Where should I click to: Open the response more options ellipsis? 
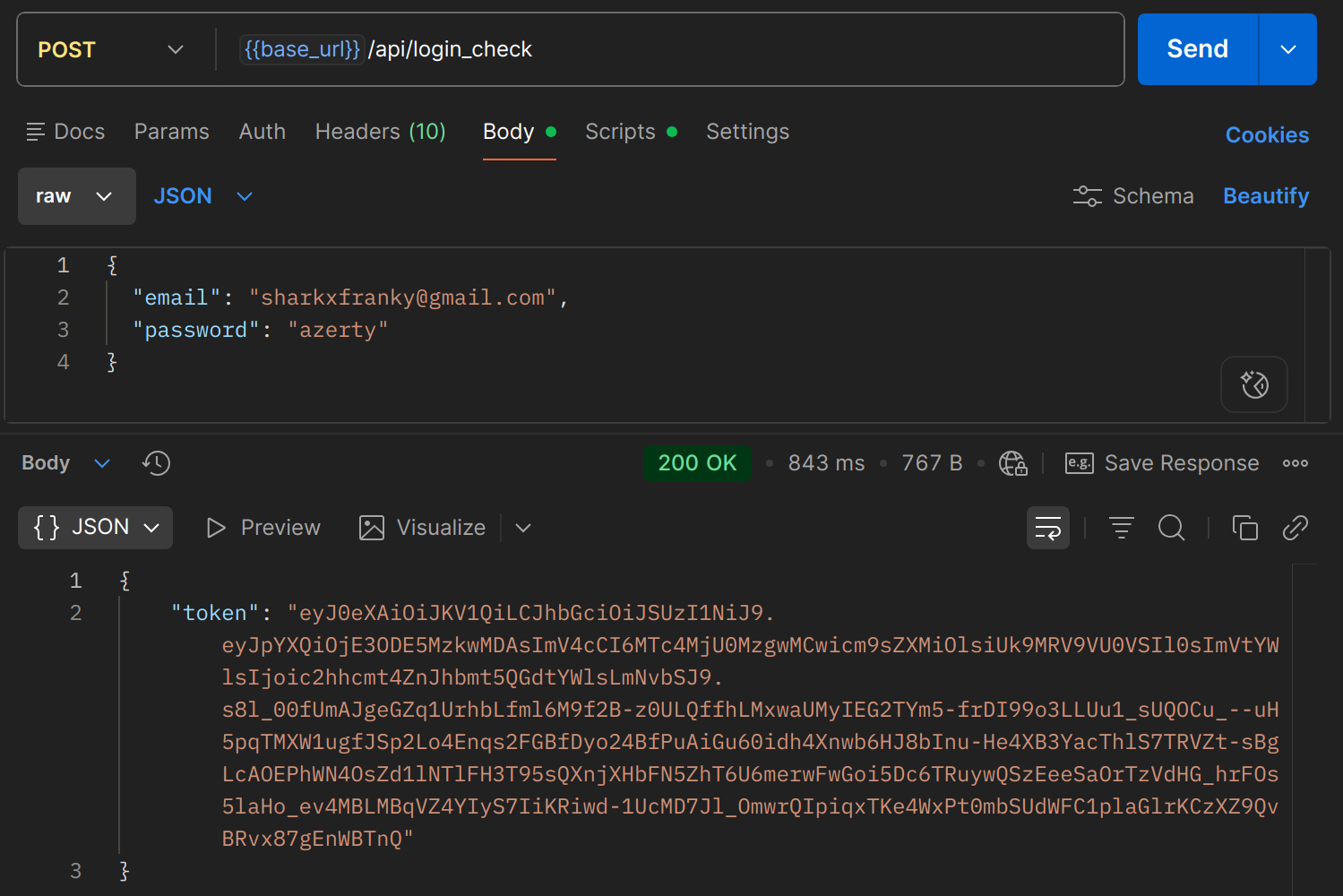coord(1296,463)
